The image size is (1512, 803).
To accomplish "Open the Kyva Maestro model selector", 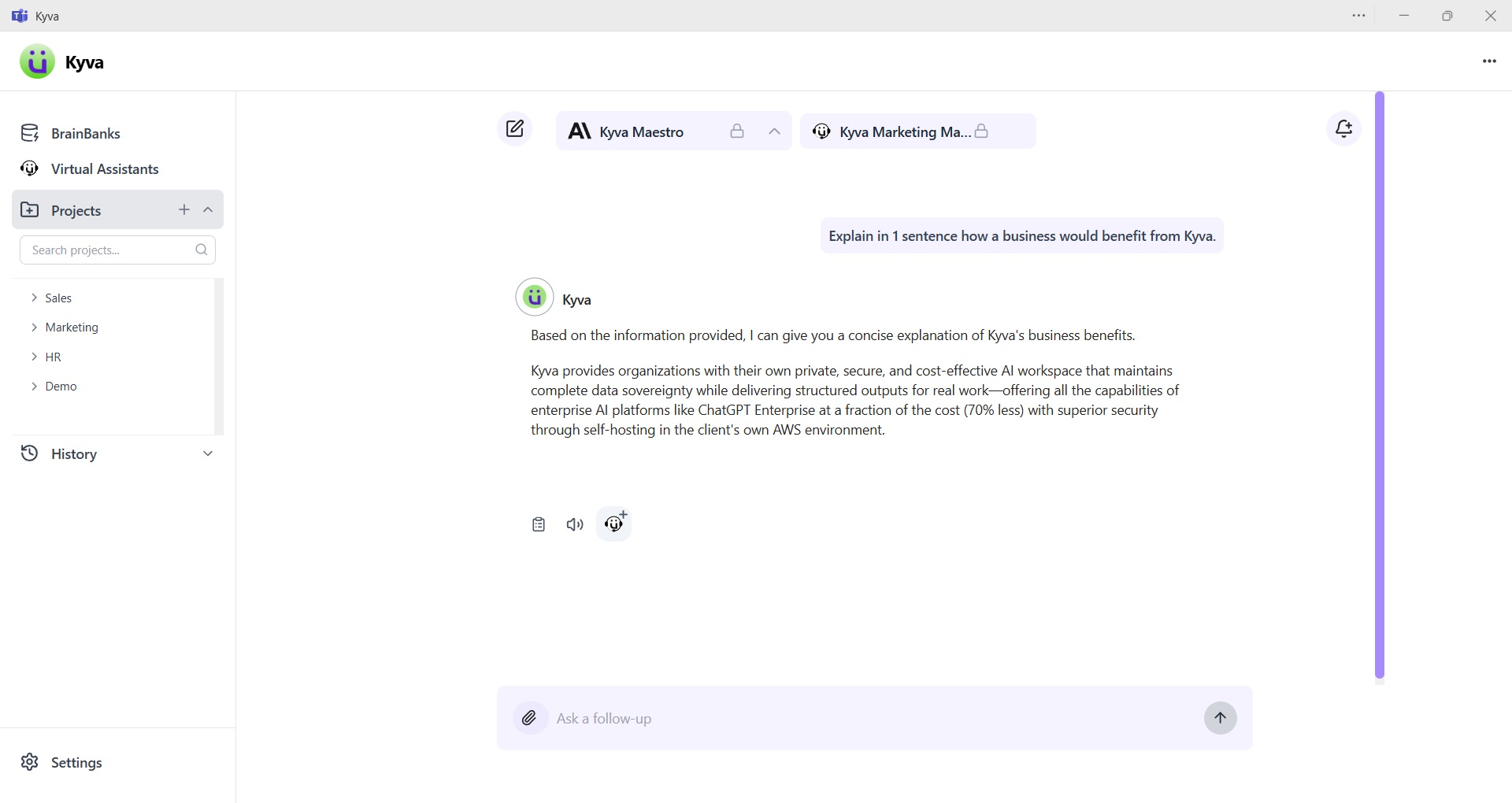I will [x=673, y=131].
